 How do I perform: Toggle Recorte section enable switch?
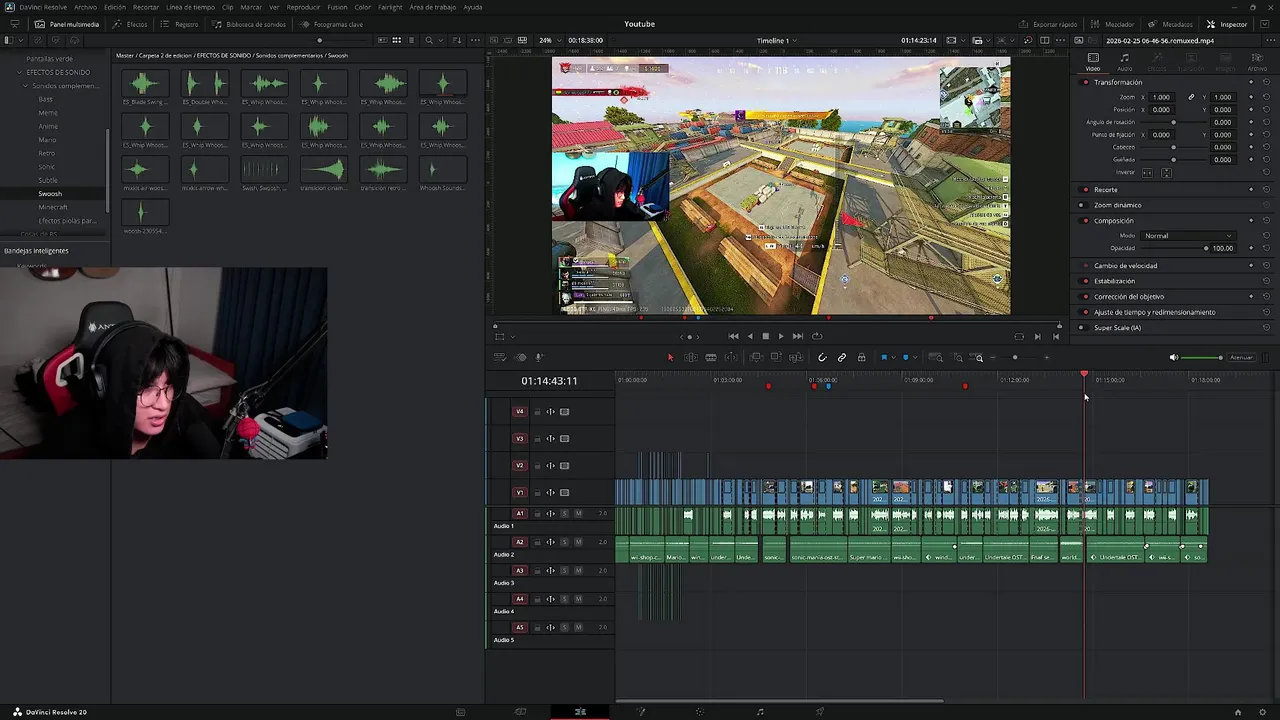[x=1086, y=189]
